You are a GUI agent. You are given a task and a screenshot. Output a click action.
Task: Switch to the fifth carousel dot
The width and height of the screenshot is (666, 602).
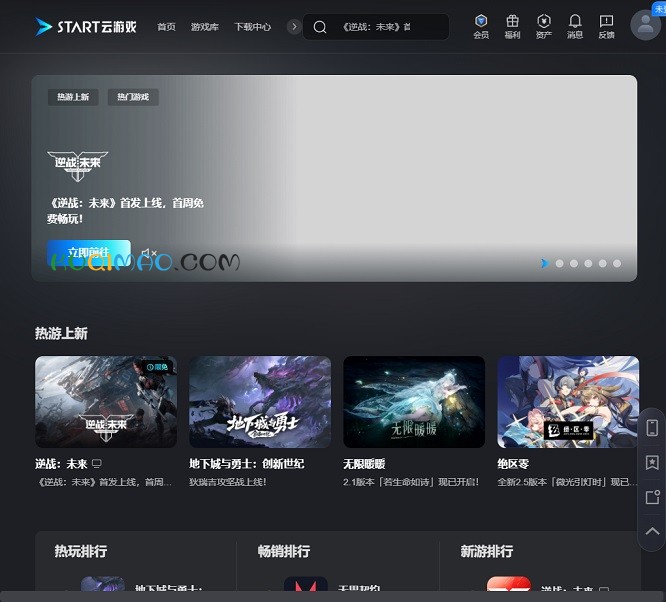click(603, 263)
